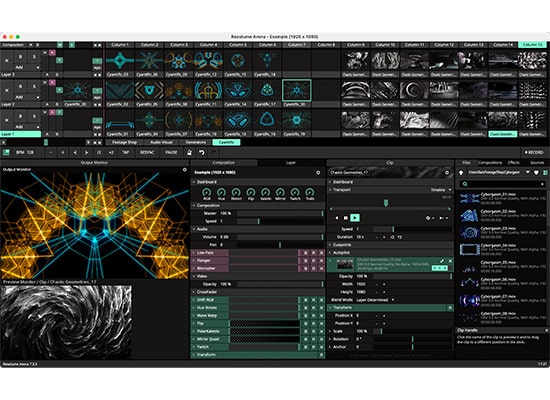Open the Effects browser tab
The image size is (550, 400).
(514, 163)
